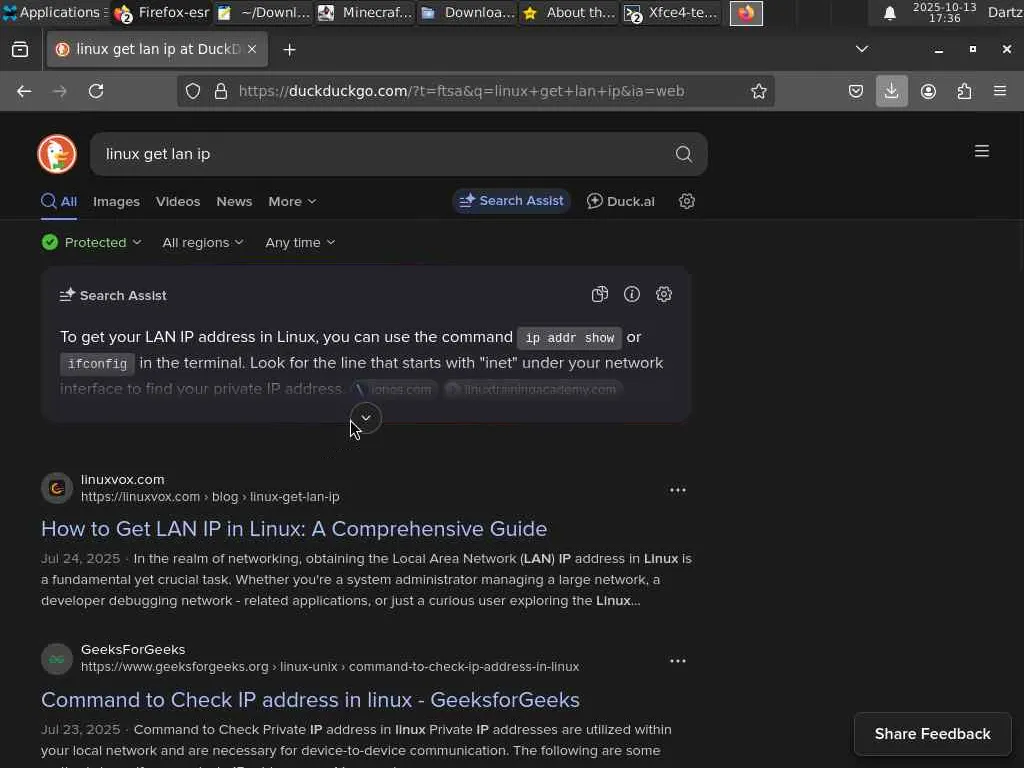Image resolution: width=1024 pixels, height=768 pixels.
Task: Open options menu for GeeksForGeeks result
Action: tap(678, 661)
